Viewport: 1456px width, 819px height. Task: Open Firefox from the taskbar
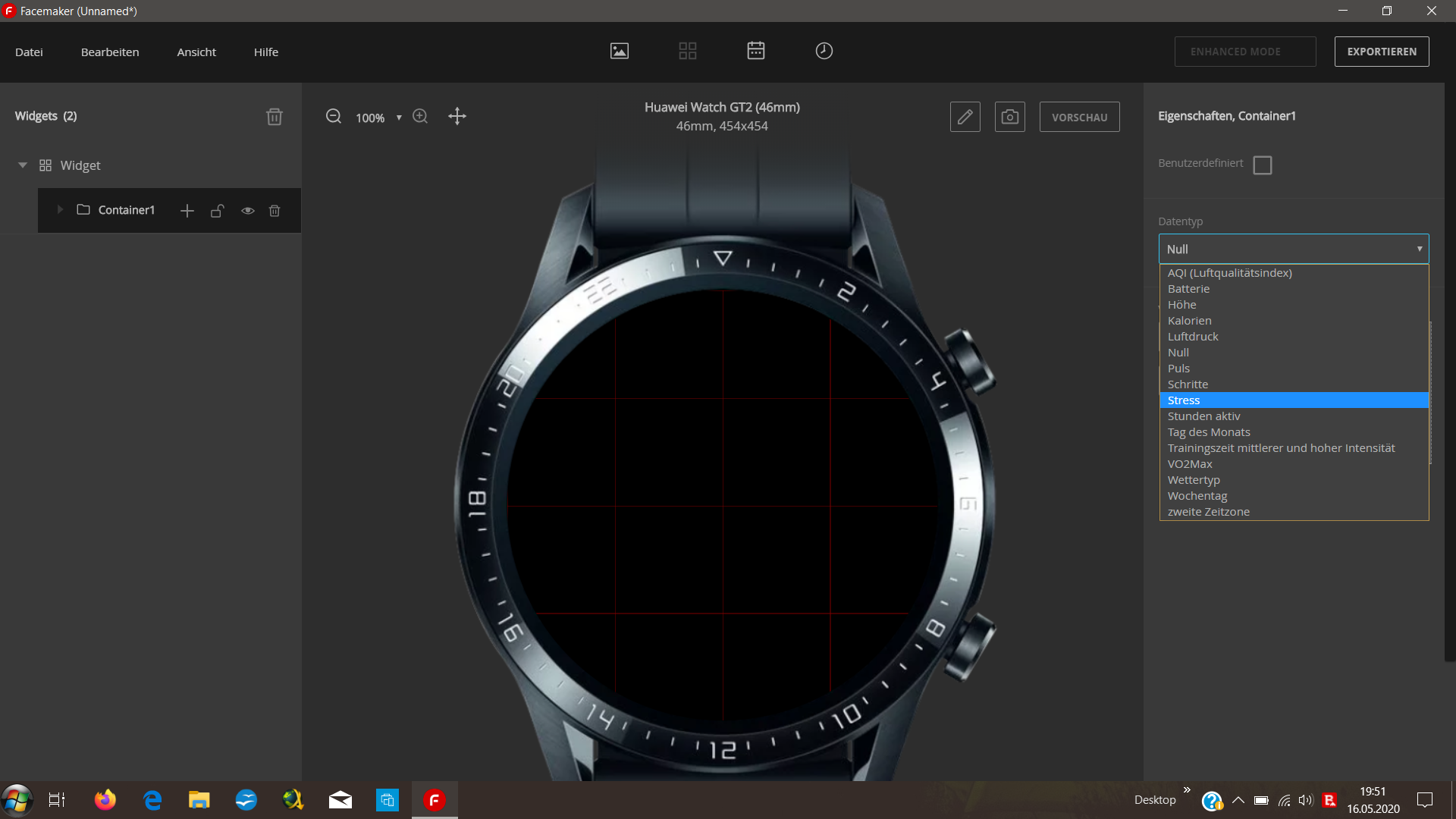pyautogui.click(x=105, y=800)
